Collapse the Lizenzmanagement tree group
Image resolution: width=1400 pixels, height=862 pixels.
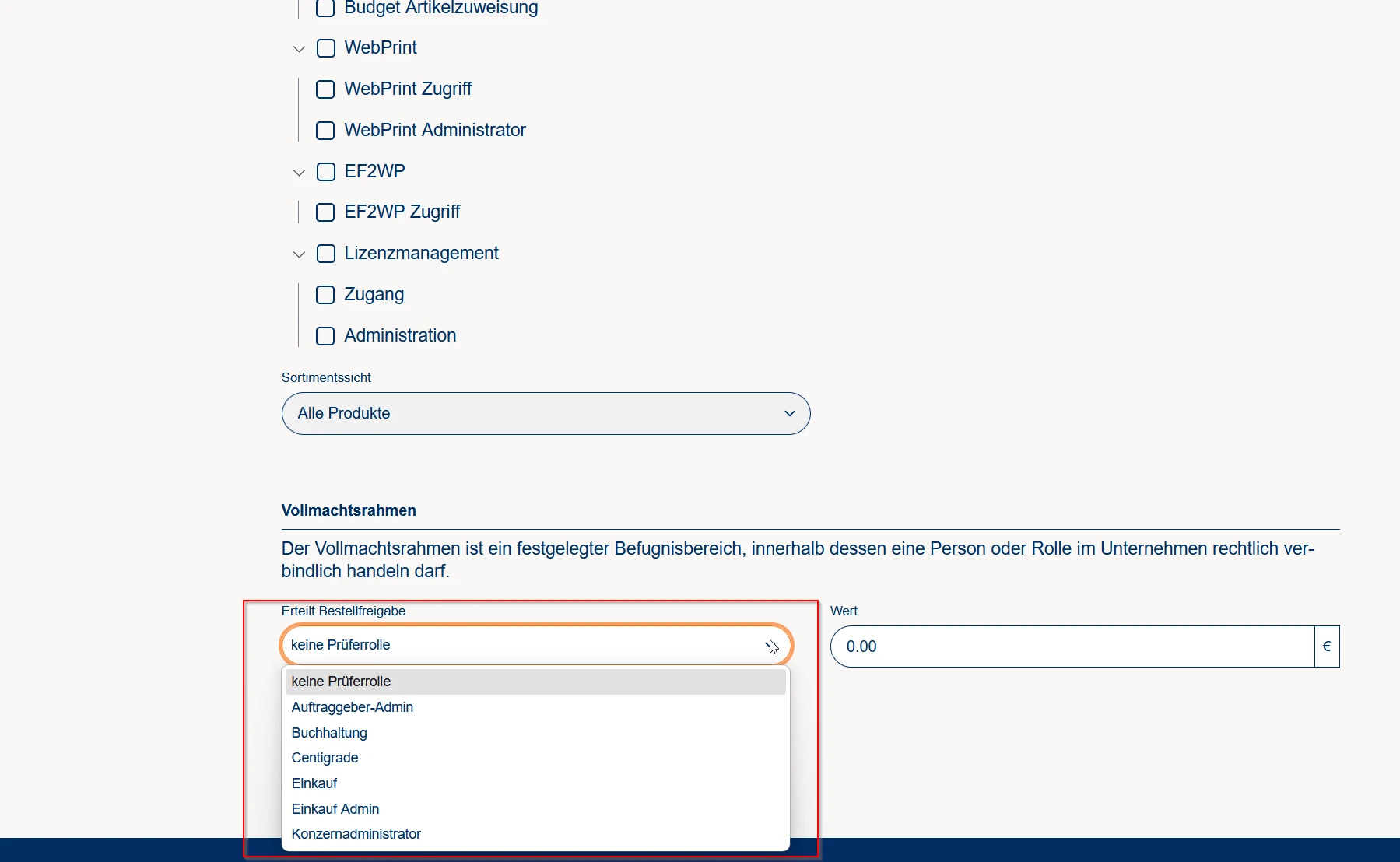pos(299,254)
